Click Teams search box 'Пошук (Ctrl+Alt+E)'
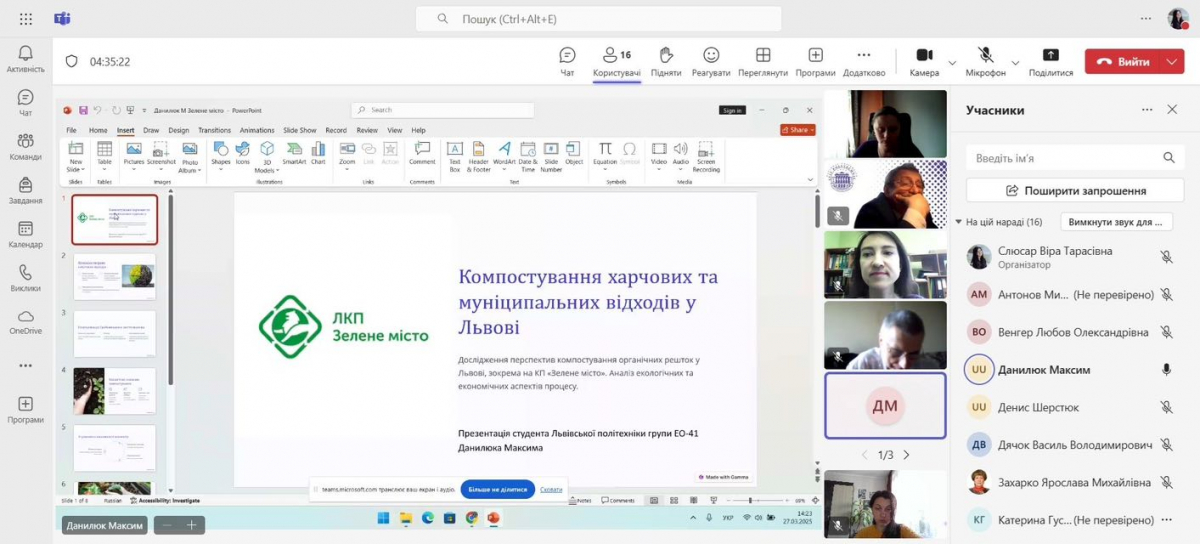Viewport: 1200px width, 544px height. click(x=599, y=19)
